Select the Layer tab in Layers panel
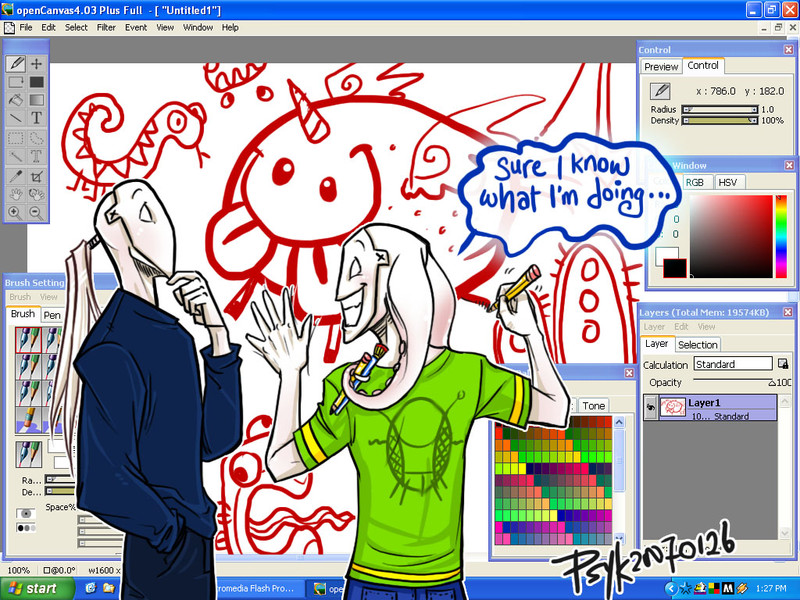 (x=657, y=344)
